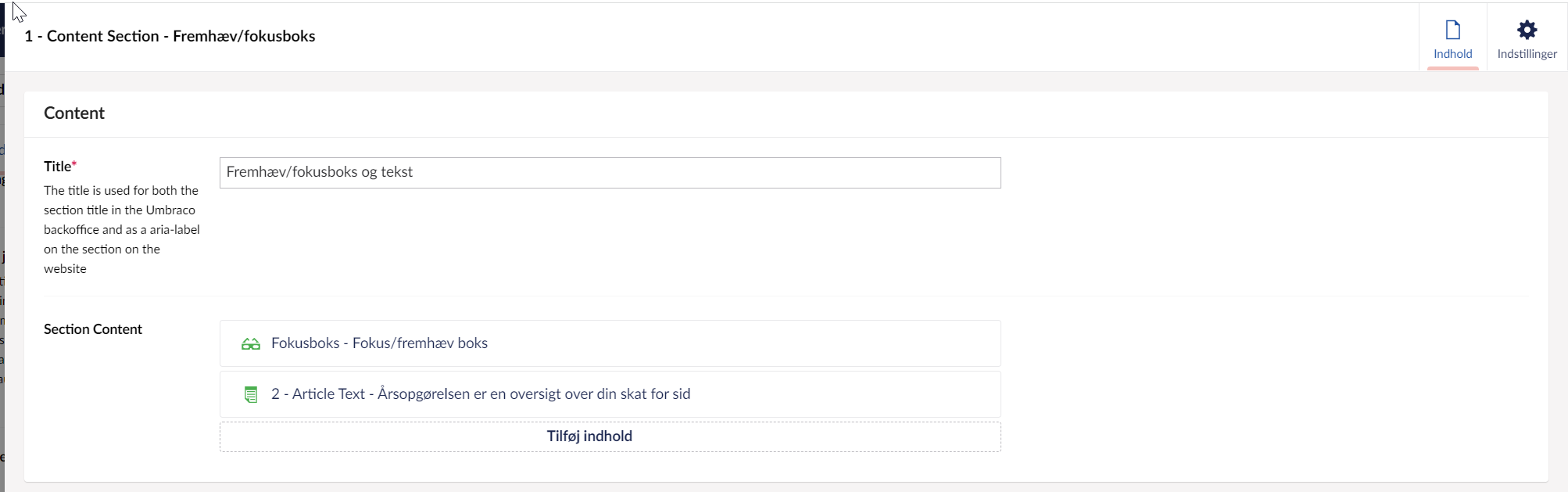1568x492 pixels.
Task: Click the Title field label
Action: (57, 166)
